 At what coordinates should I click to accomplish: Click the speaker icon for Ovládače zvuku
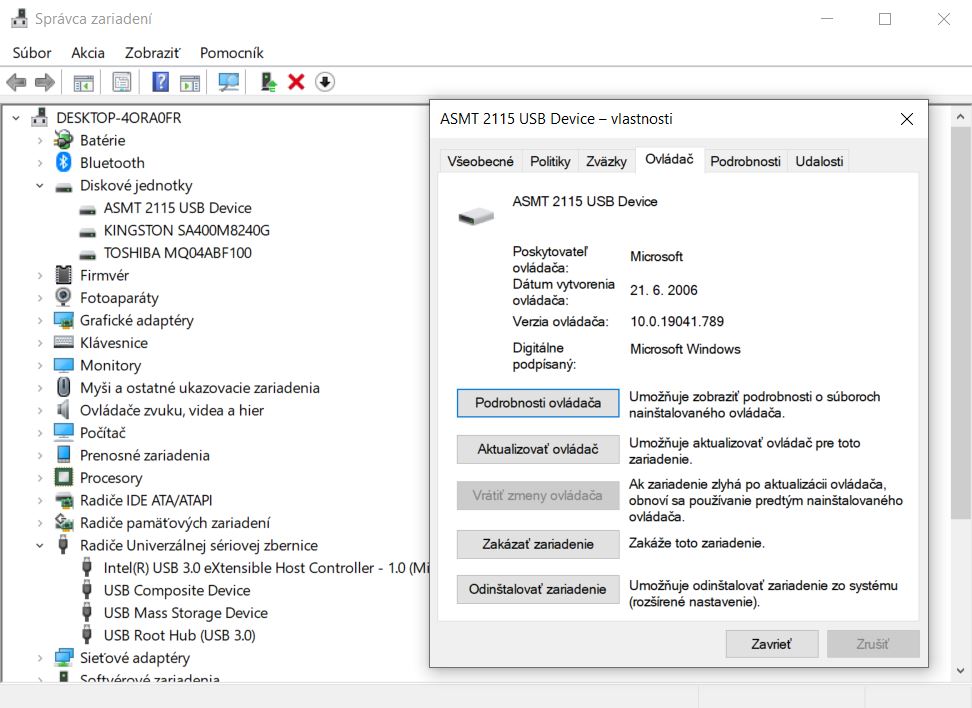click(x=63, y=409)
